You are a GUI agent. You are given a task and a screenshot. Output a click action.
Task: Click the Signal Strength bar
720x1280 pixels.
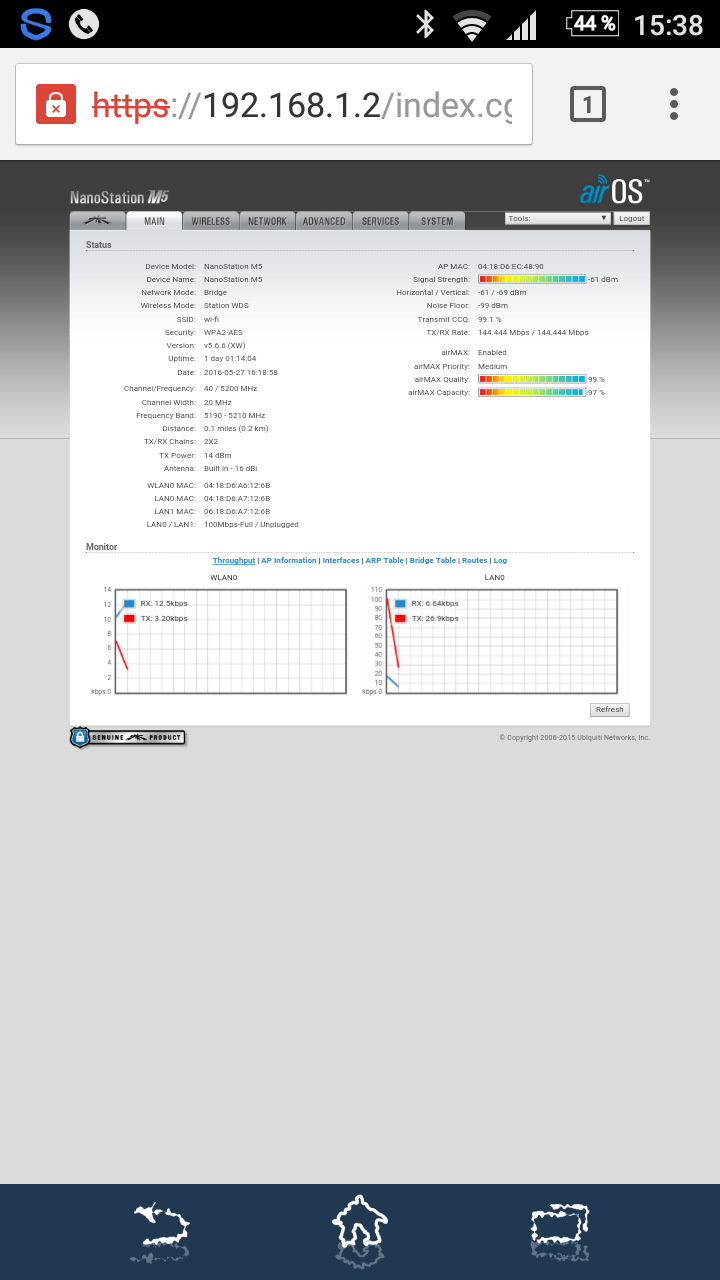click(x=532, y=280)
